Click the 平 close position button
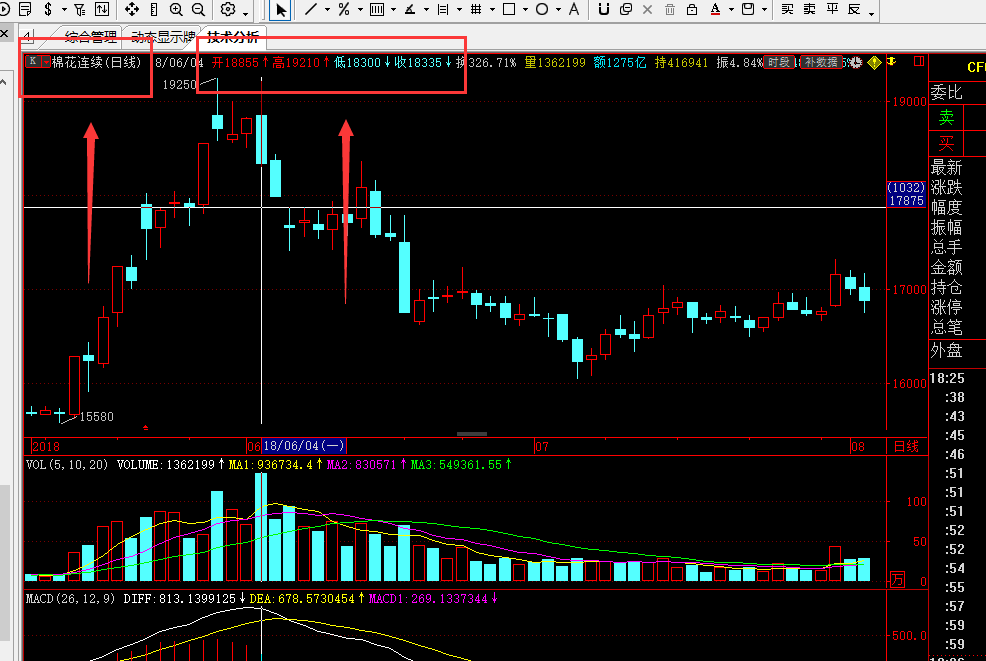 click(x=832, y=9)
